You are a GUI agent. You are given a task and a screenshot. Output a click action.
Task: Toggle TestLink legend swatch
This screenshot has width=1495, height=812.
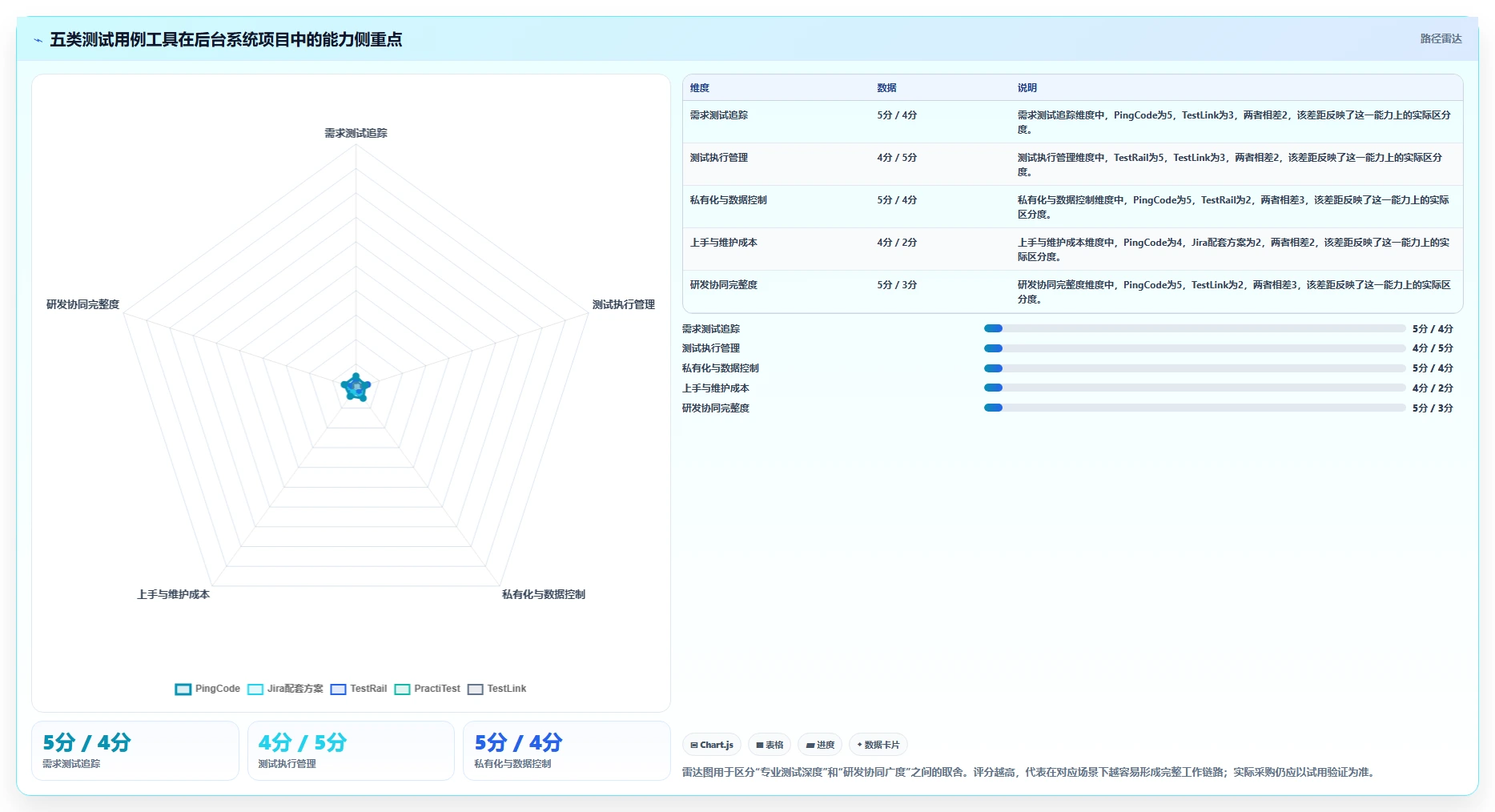[476, 689]
